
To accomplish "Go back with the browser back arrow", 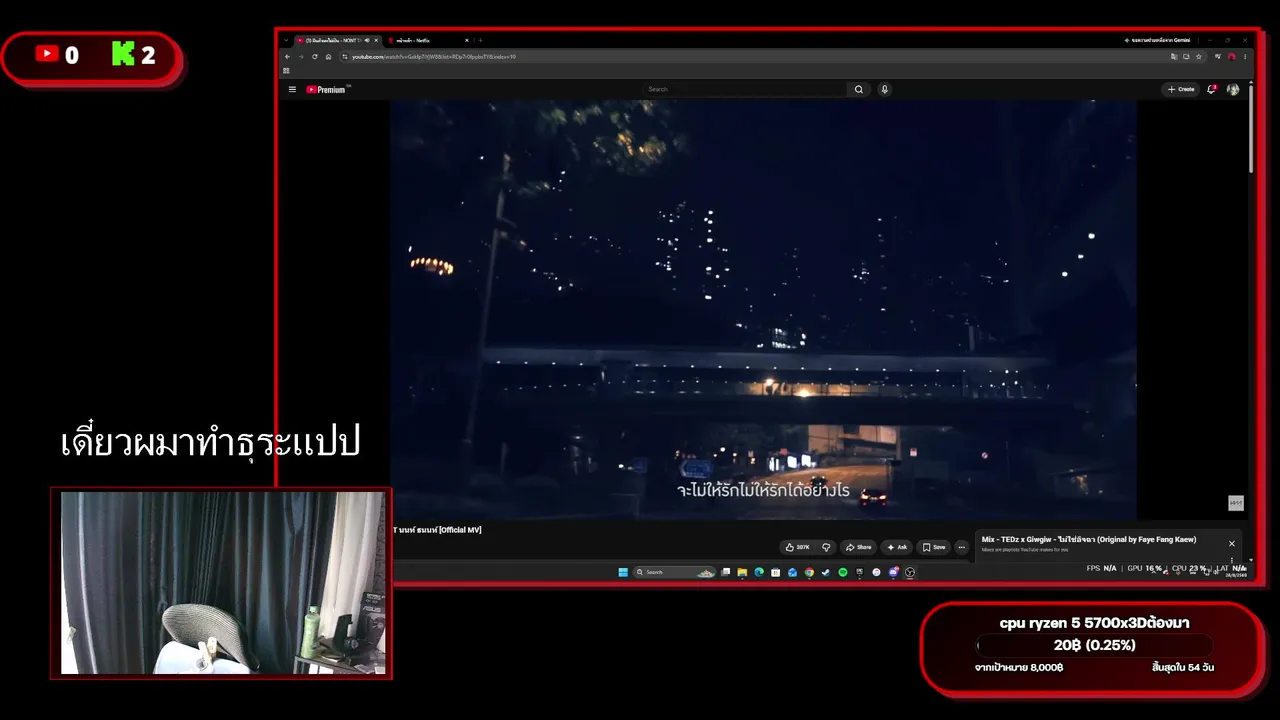I will (x=288, y=56).
